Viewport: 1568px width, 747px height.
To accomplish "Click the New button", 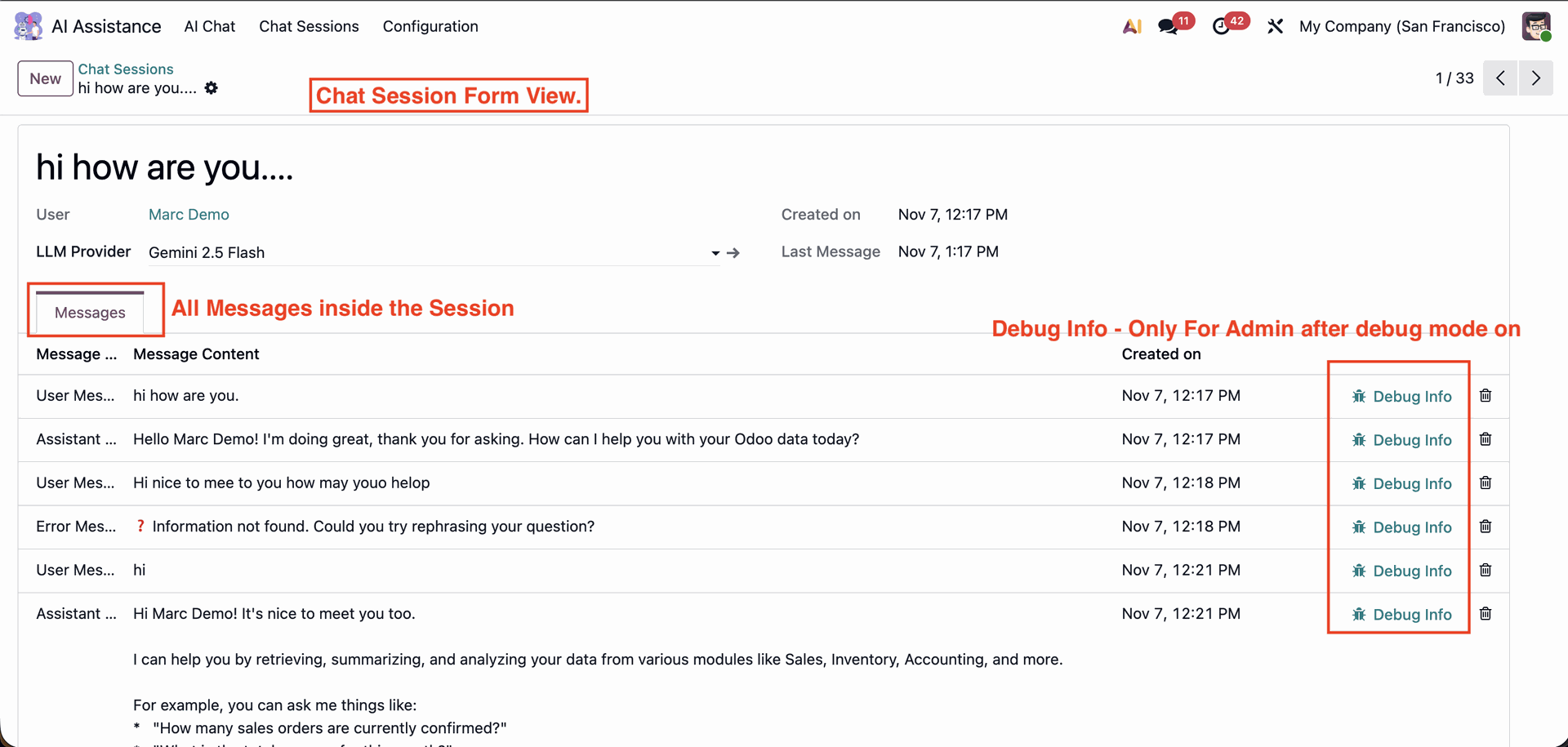I will click(x=46, y=79).
